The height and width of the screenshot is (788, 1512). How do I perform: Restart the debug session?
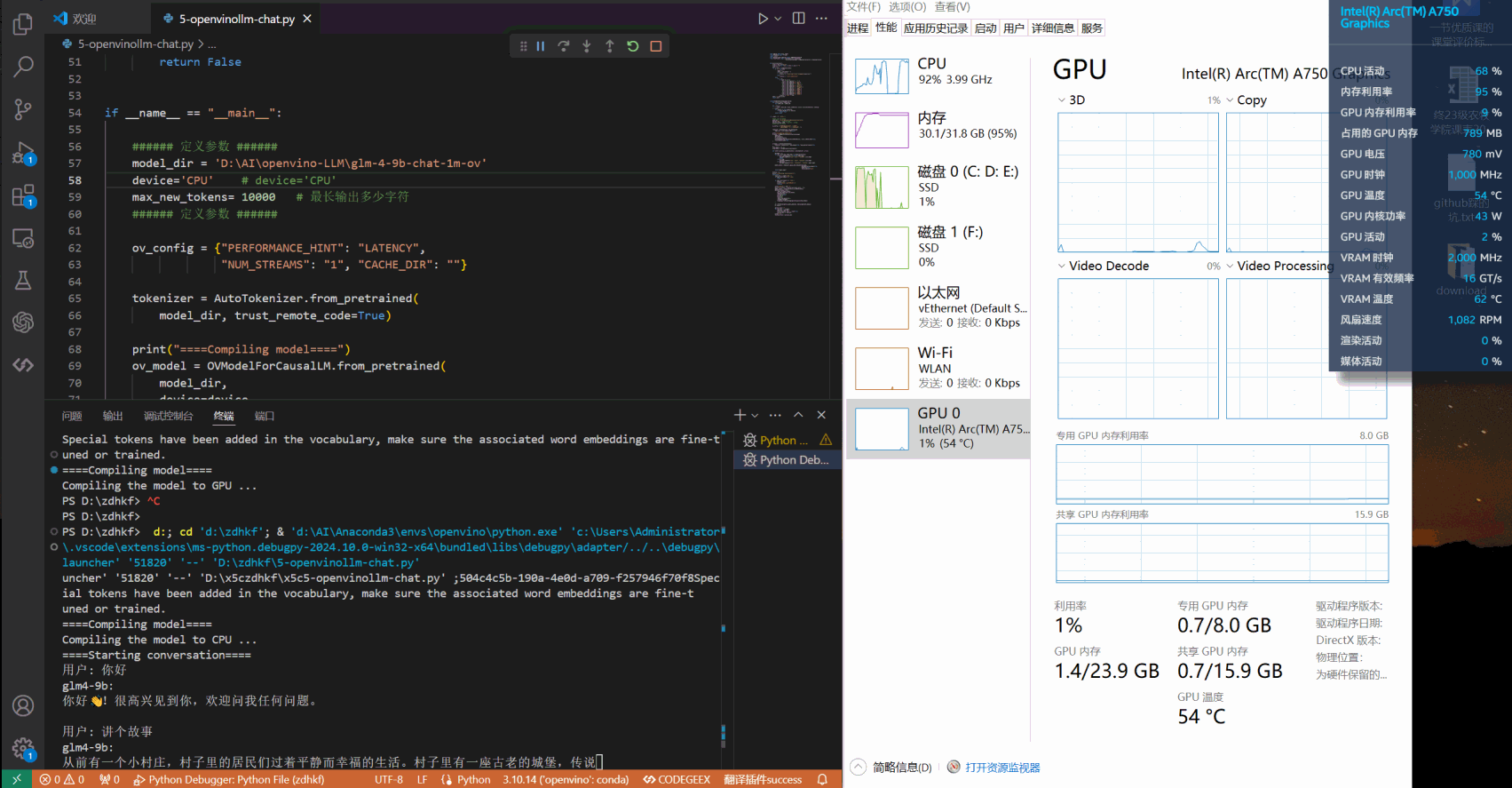632,46
